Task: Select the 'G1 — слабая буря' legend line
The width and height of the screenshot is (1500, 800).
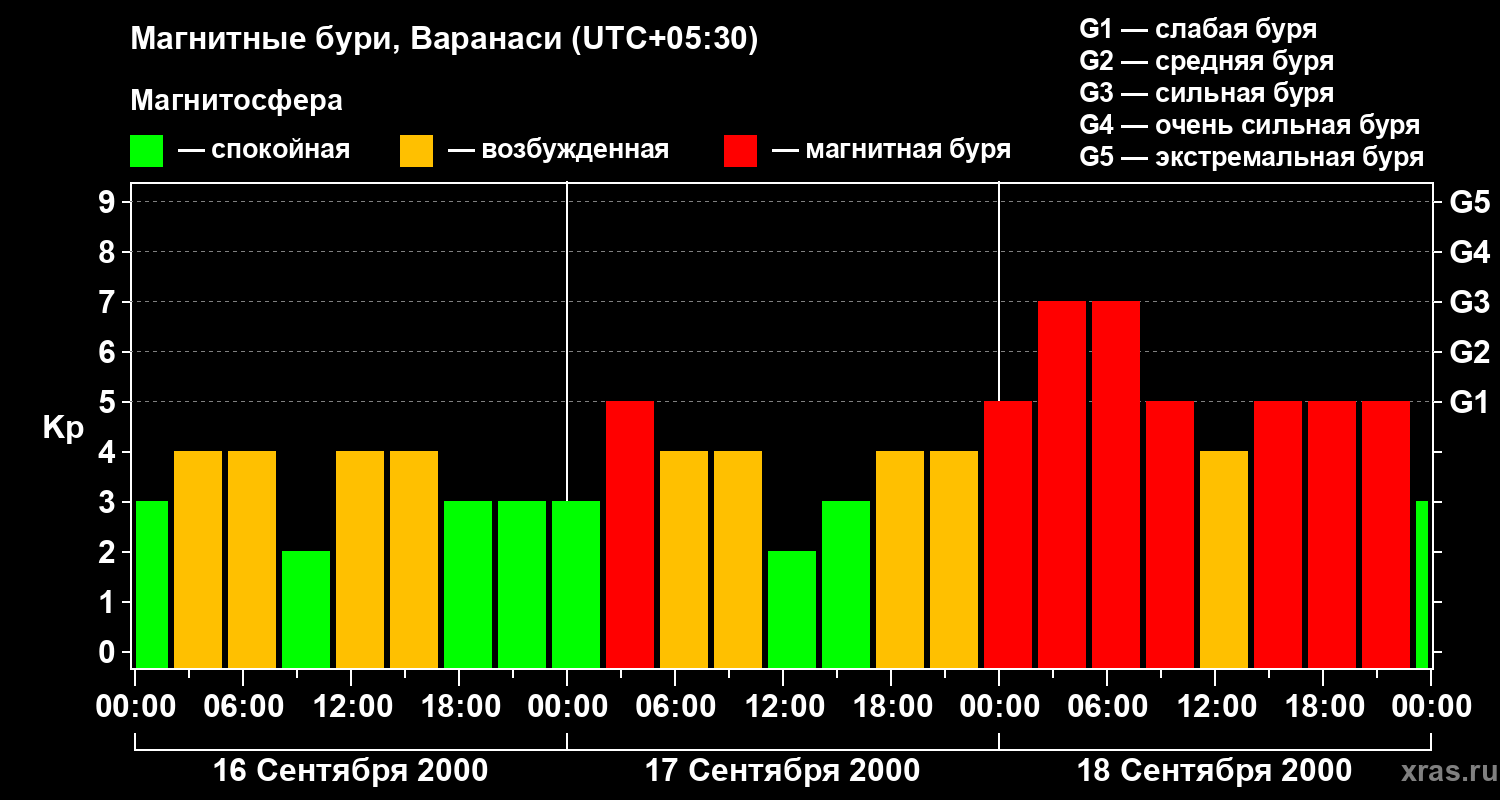Action: [1198, 29]
